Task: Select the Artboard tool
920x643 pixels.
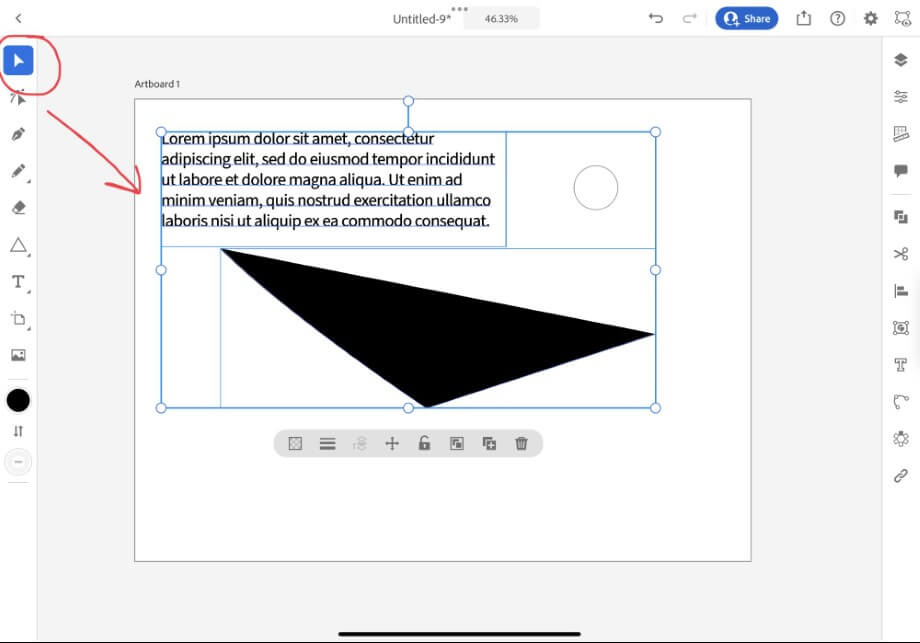Action: pos(18,319)
